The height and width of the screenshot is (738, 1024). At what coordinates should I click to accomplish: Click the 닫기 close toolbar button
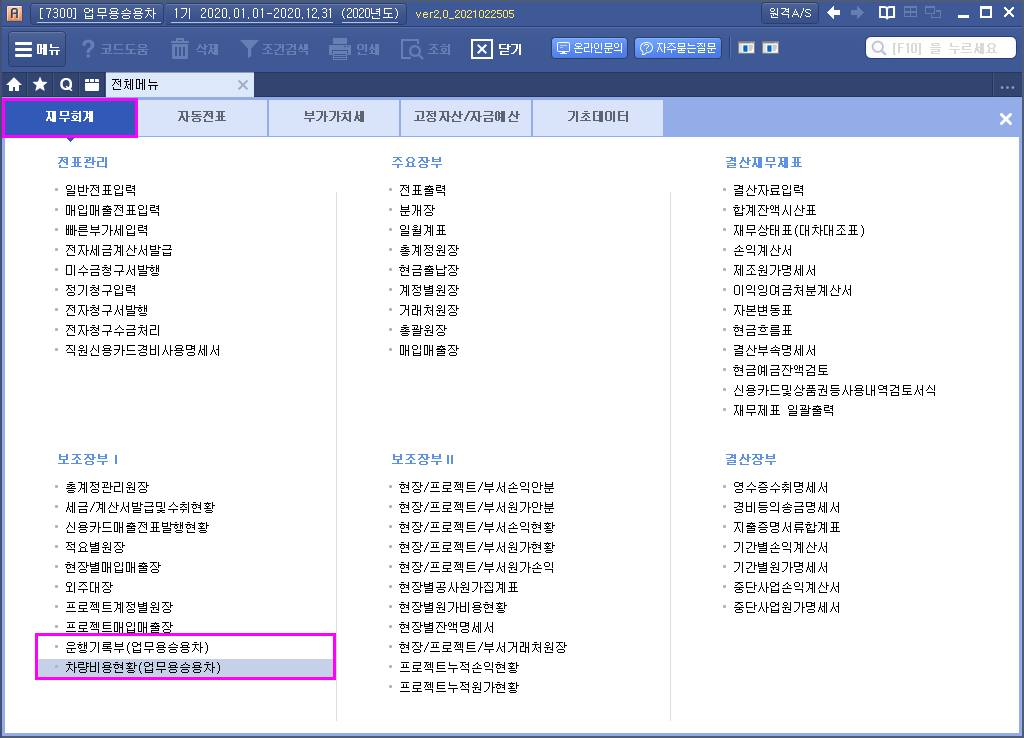click(x=497, y=49)
